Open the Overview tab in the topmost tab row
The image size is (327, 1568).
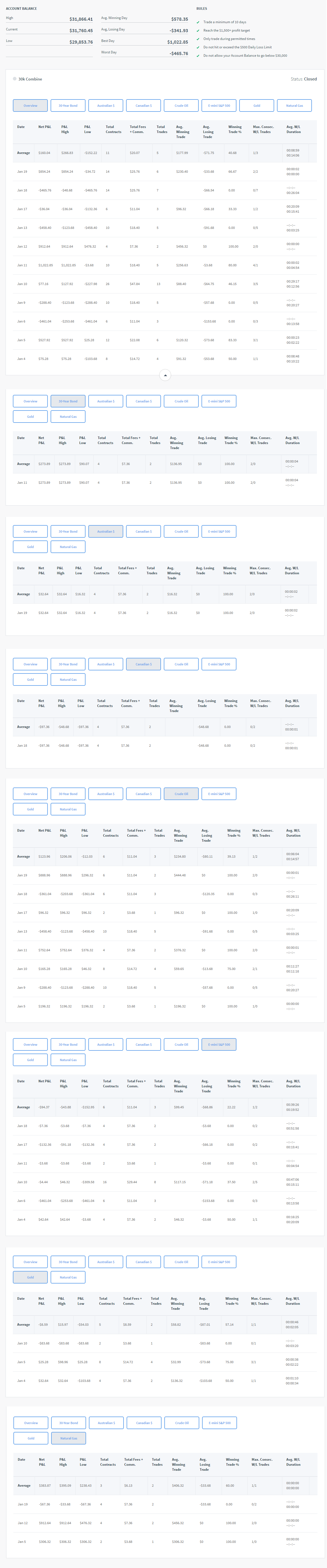(30, 105)
